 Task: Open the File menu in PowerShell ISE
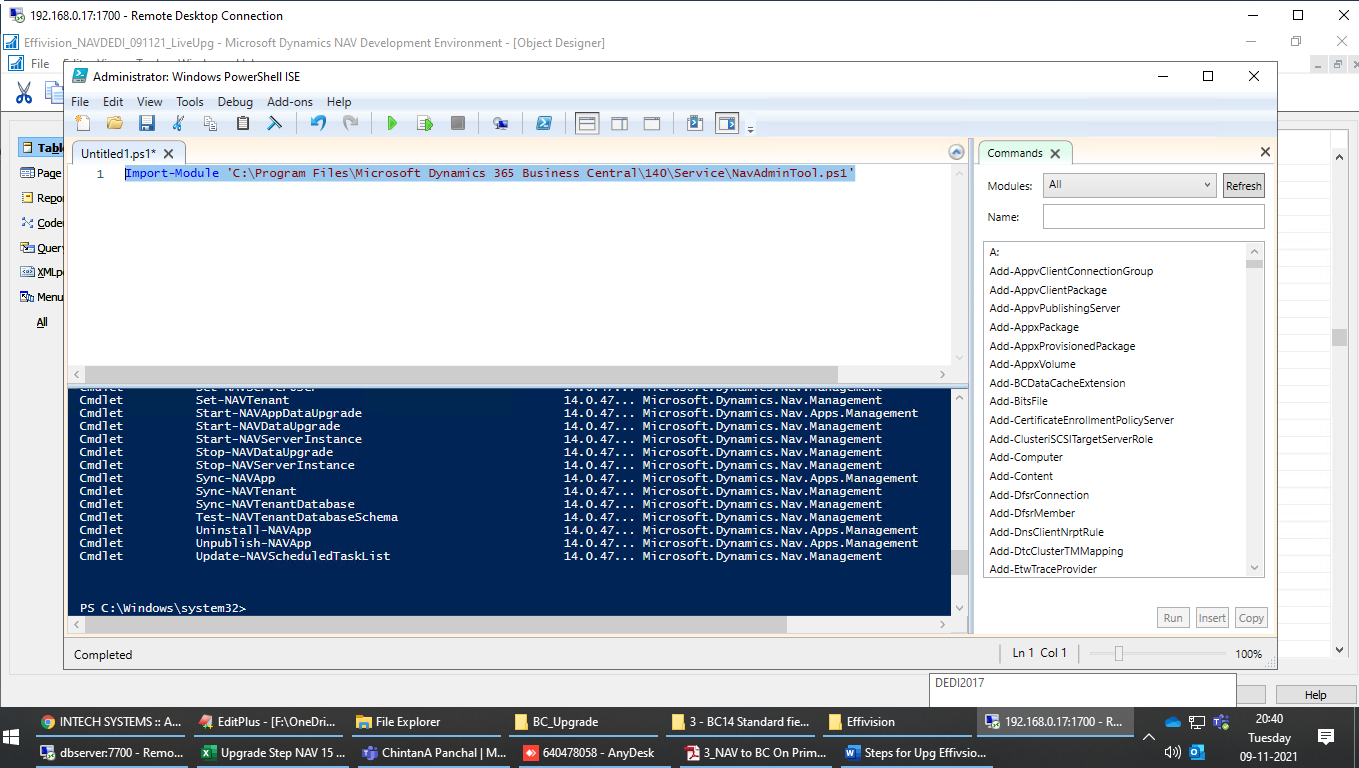tap(80, 102)
